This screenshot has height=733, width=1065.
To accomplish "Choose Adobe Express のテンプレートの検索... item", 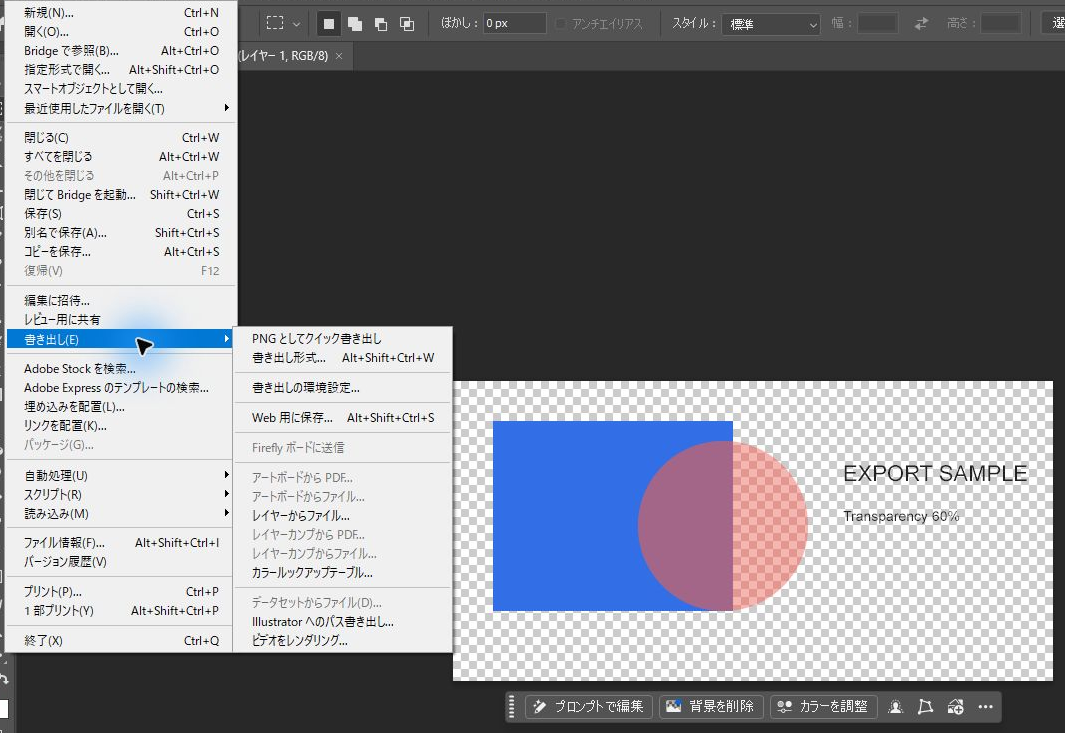I will coord(121,387).
